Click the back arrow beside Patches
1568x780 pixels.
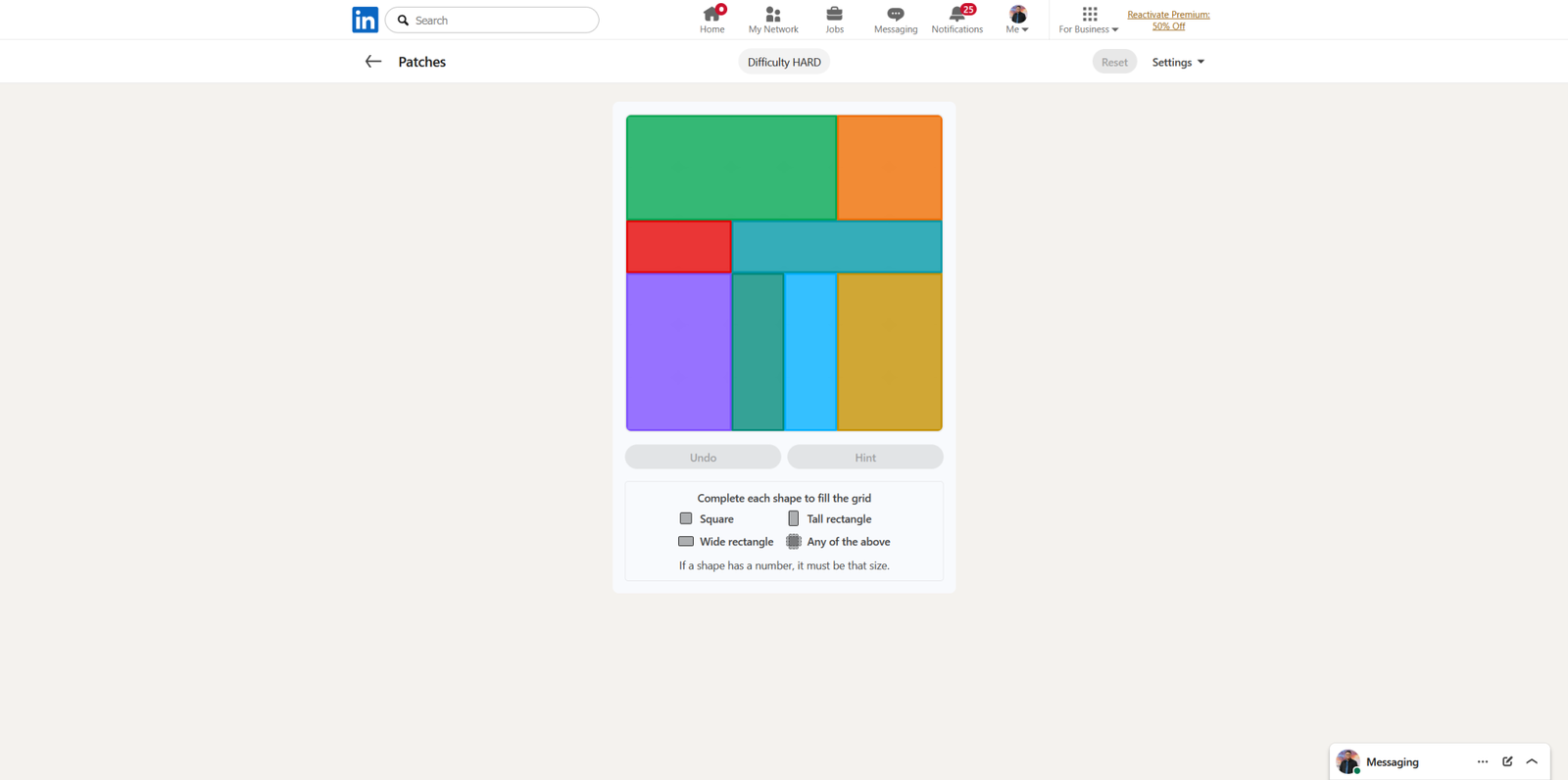[372, 62]
